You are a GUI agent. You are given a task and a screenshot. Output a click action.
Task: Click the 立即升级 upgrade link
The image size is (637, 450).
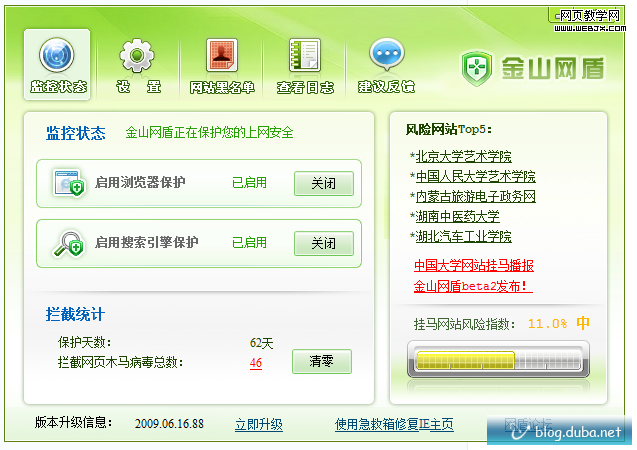(259, 424)
